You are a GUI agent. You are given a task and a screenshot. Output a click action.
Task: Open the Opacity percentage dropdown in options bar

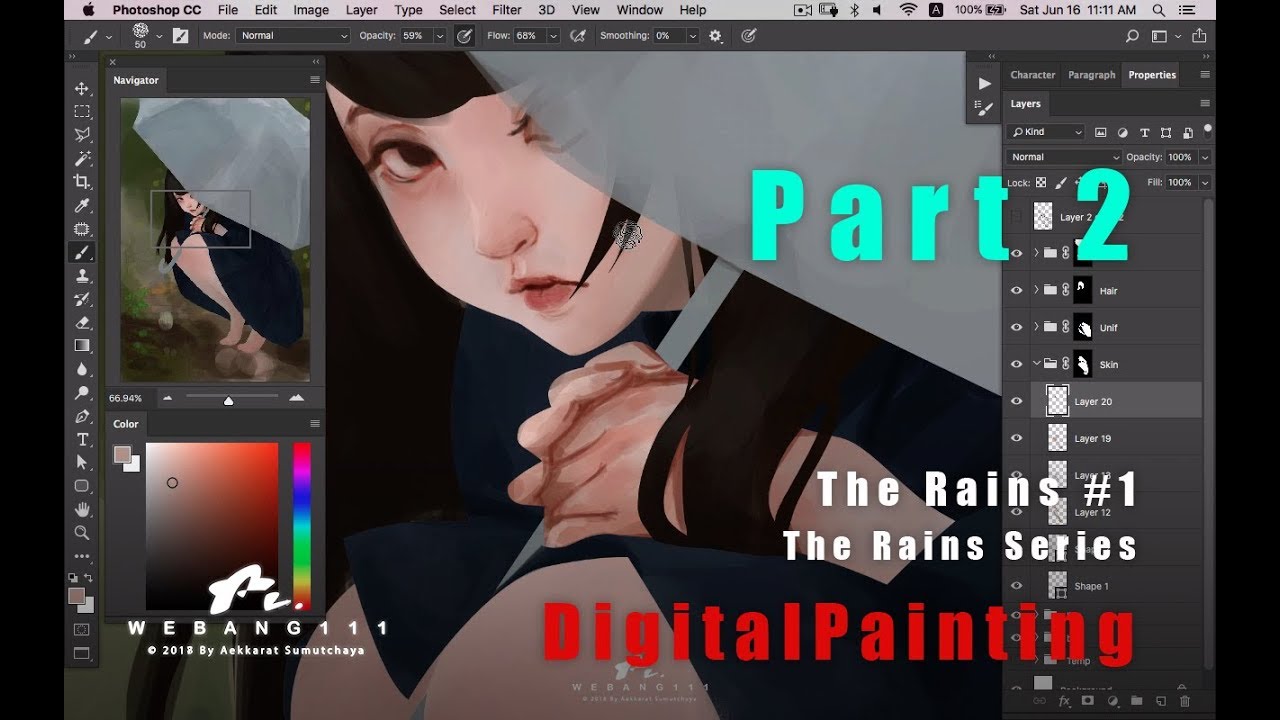point(439,36)
